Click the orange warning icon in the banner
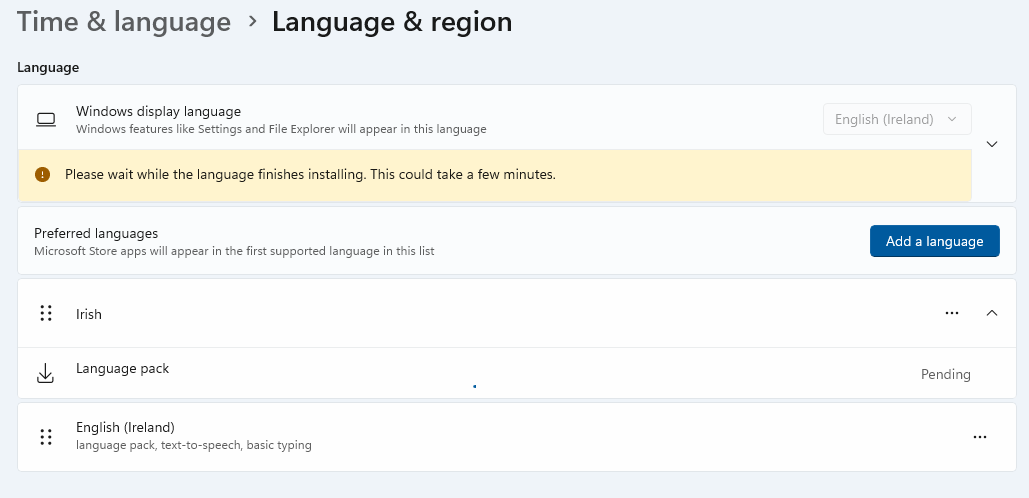 click(42, 175)
